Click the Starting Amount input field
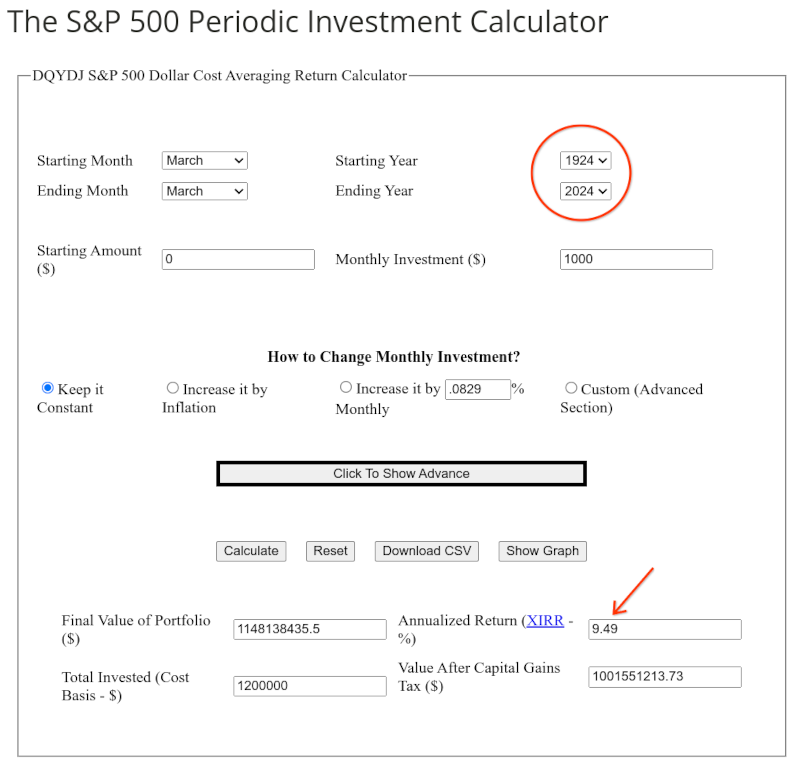 (x=238, y=260)
